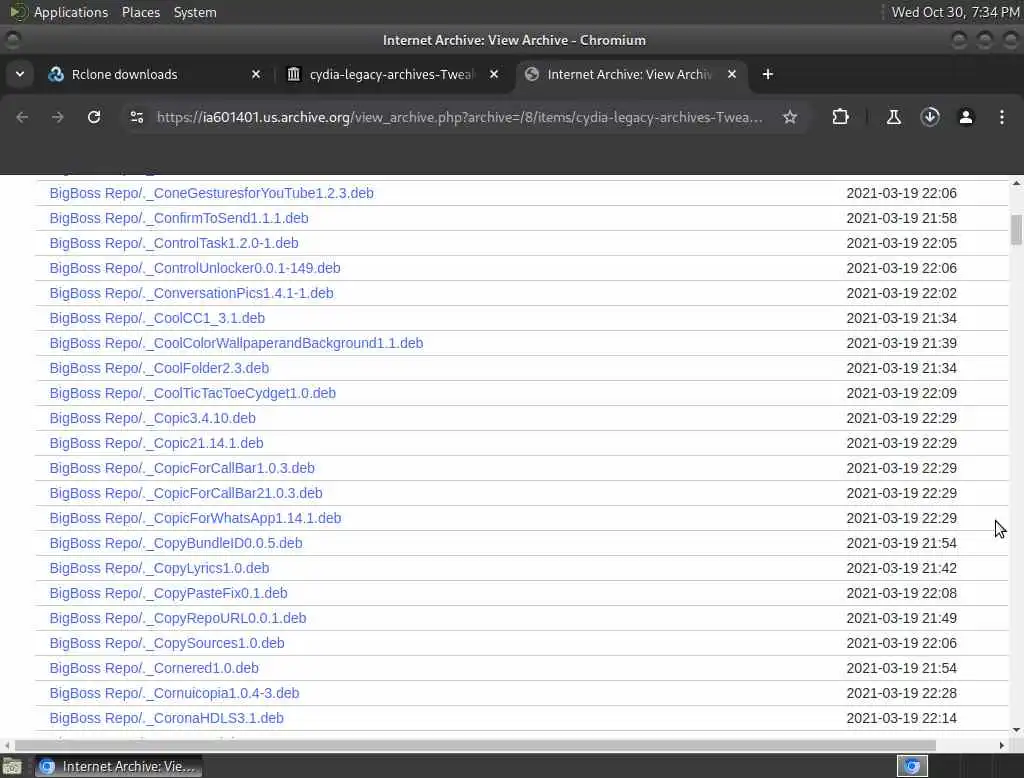
Task: Switch to cydia-legacy-archives tab
Action: click(x=392, y=74)
